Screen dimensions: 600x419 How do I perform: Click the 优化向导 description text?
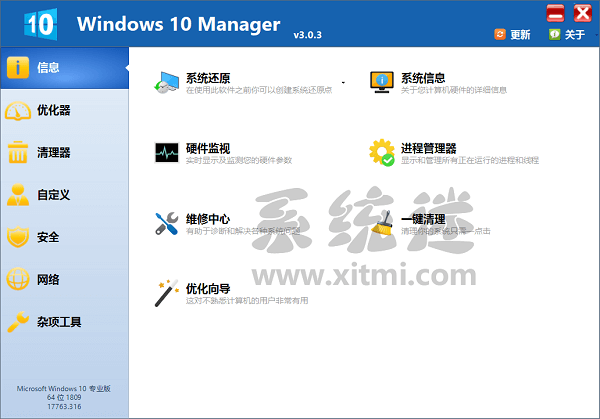(247, 301)
